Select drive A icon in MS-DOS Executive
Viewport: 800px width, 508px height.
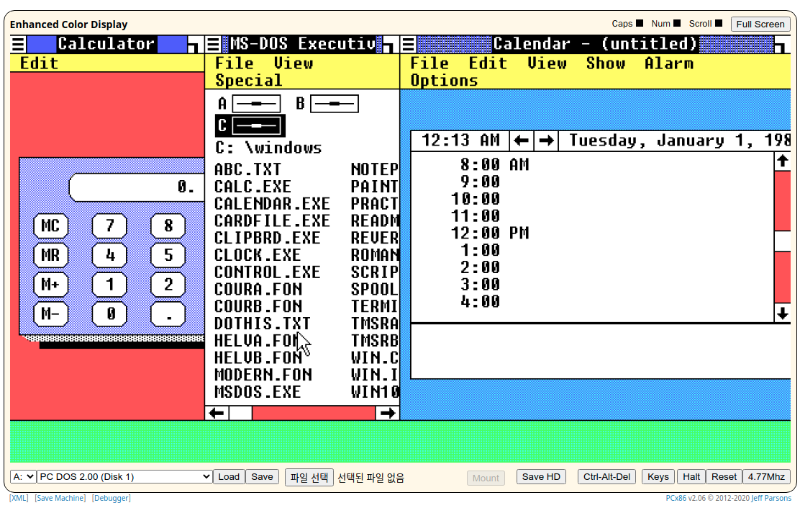[254, 103]
